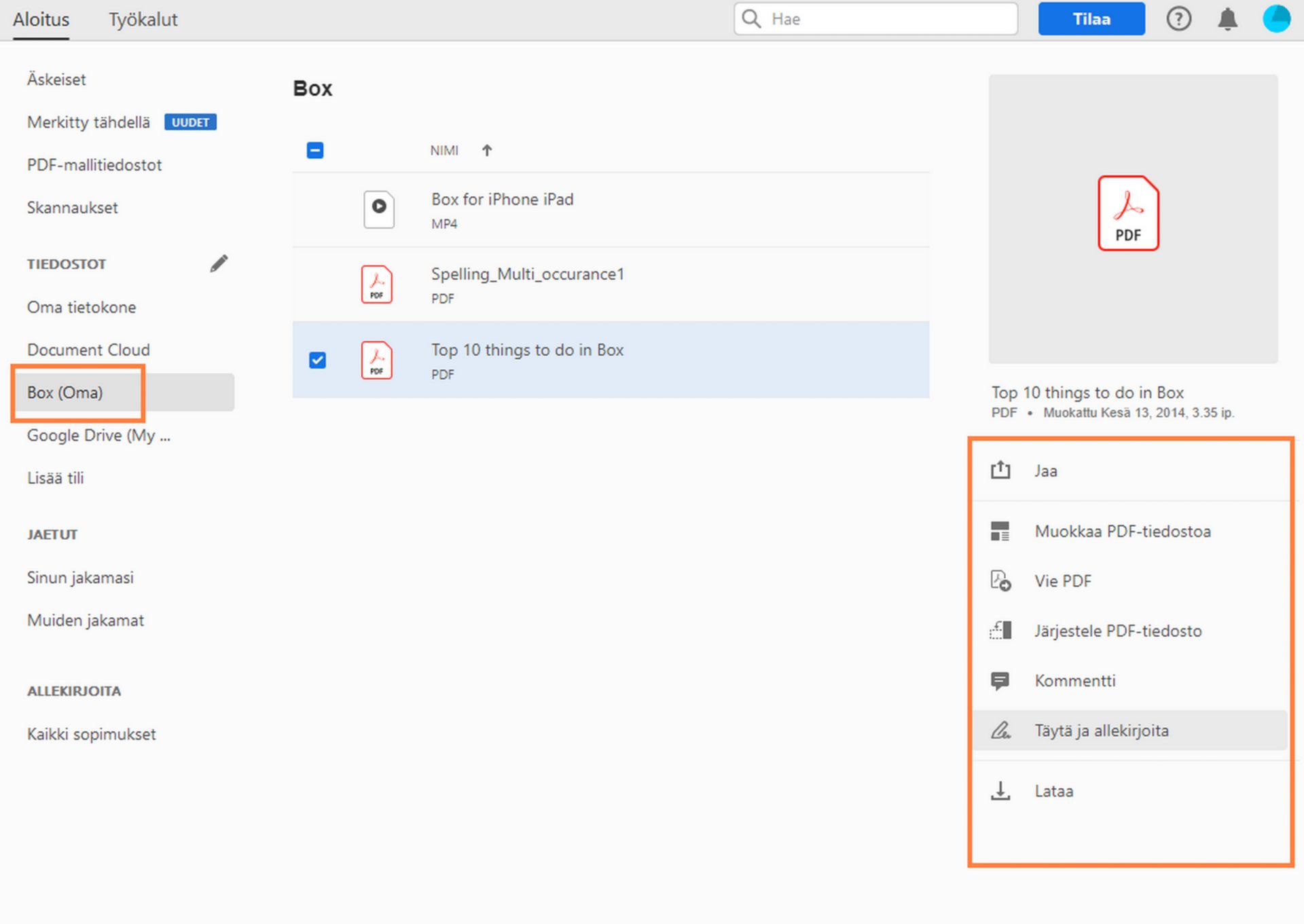1304x924 pixels.
Task: Click the pencil icon next to TIEDOSTOT
Action: [219, 263]
